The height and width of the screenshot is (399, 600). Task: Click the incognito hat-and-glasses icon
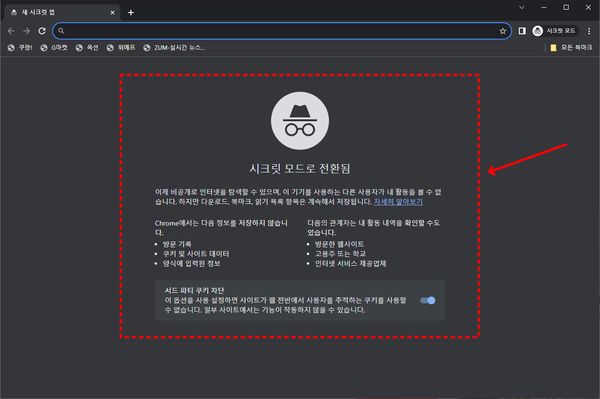pyautogui.click(x=300, y=121)
